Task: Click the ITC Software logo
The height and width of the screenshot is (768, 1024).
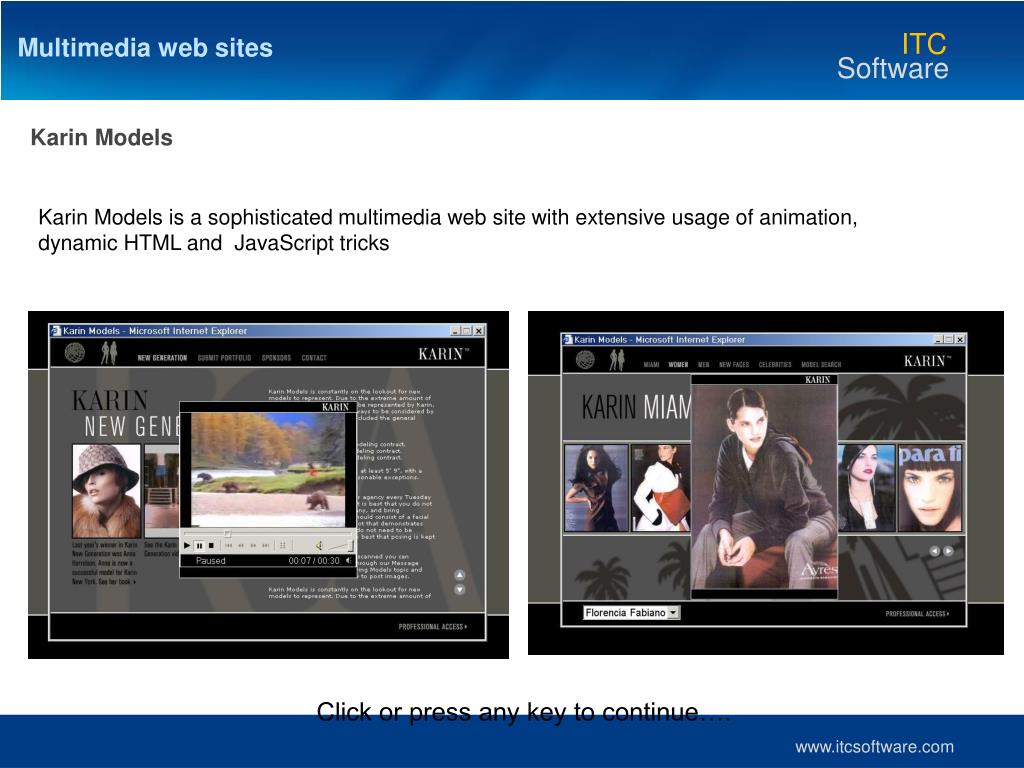Action: tap(893, 56)
